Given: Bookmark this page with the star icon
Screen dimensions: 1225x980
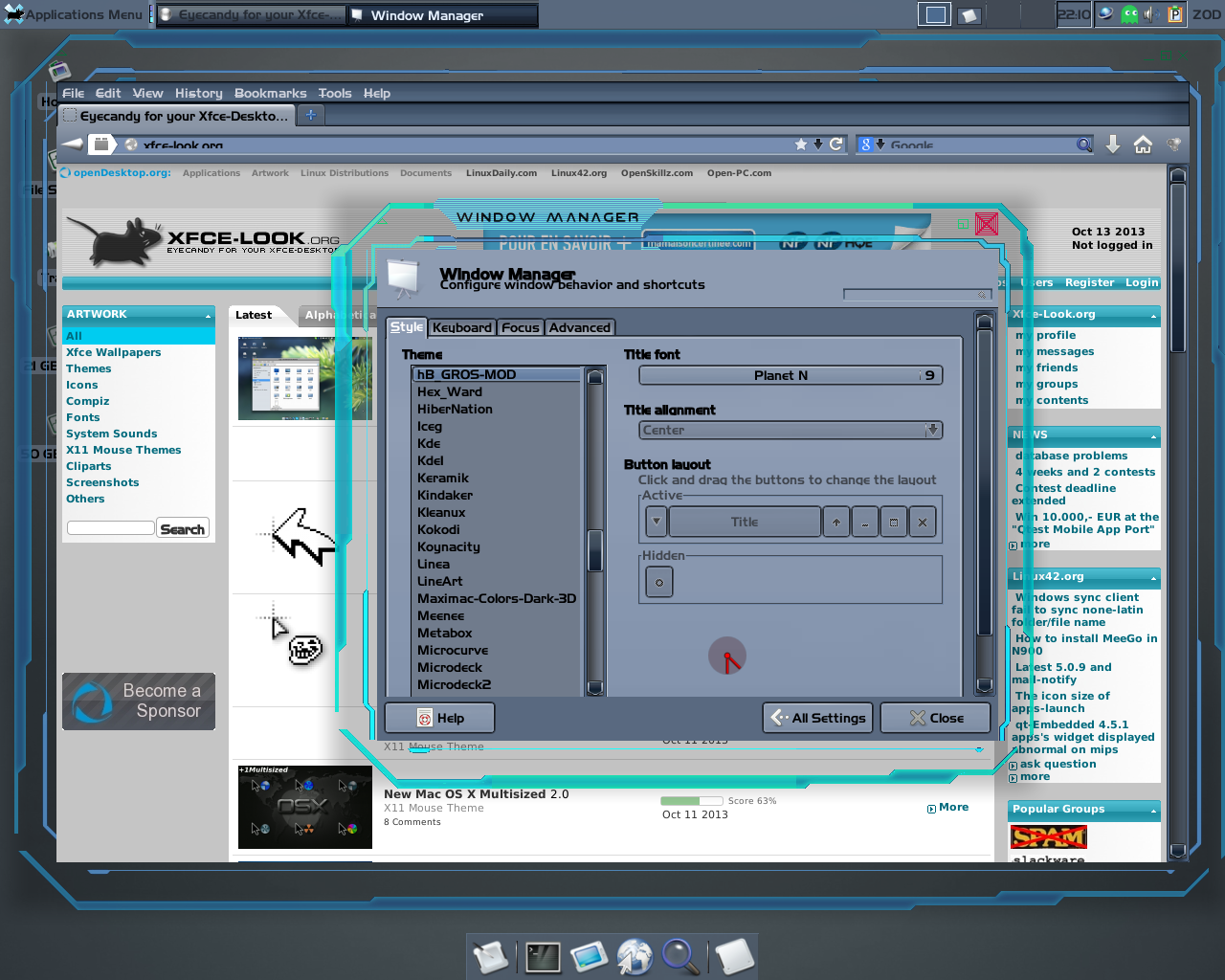Looking at the screenshot, I should pyautogui.click(x=801, y=144).
